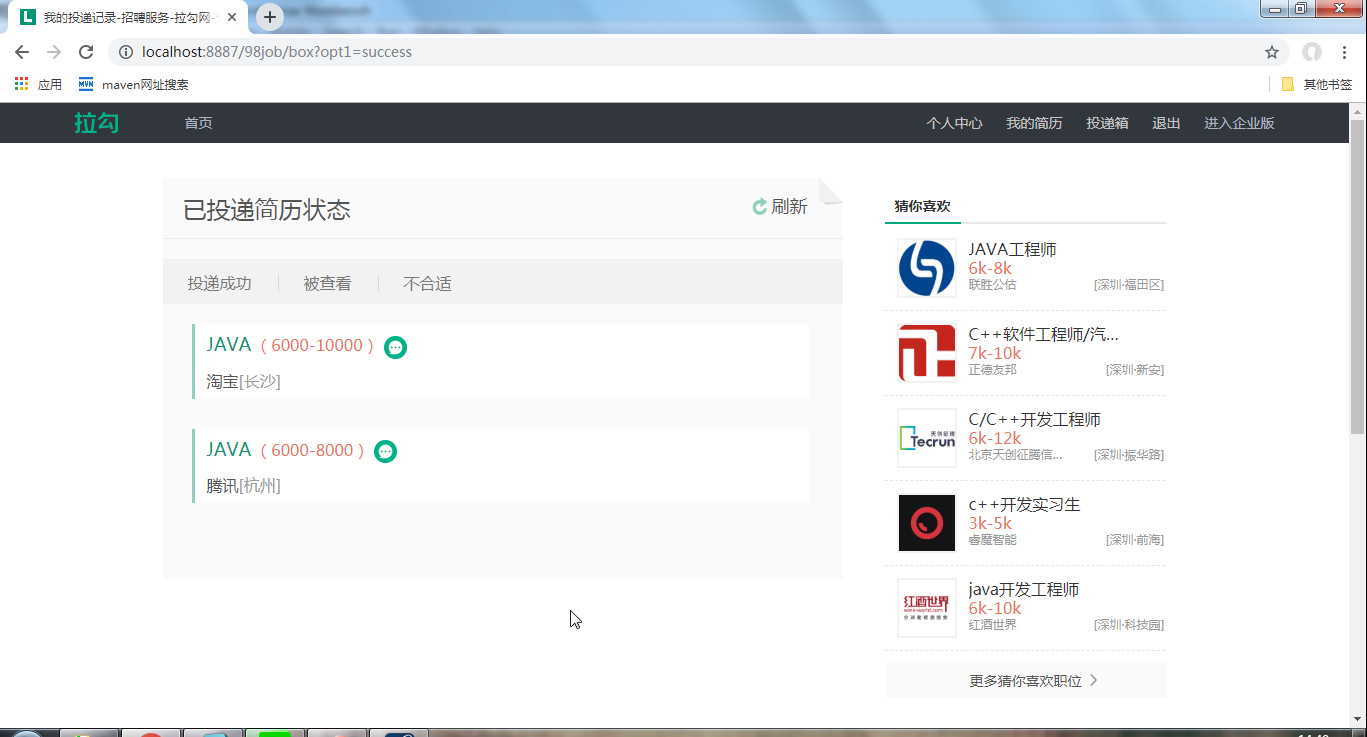The width and height of the screenshot is (1367, 737).
Task: Click the browser back arrow
Action: click(x=22, y=52)
